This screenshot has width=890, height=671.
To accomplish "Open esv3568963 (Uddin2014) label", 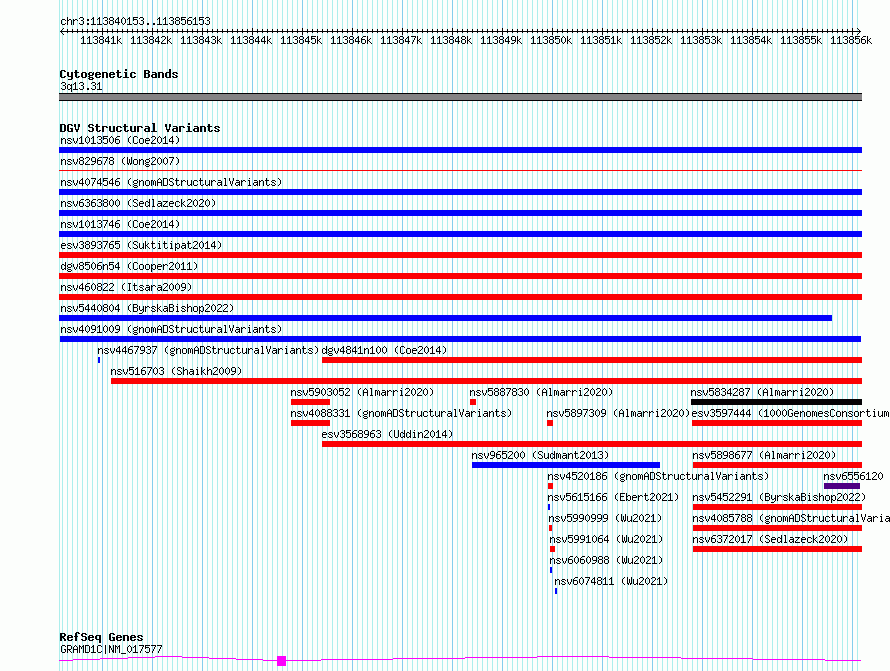I will (387, 434).
